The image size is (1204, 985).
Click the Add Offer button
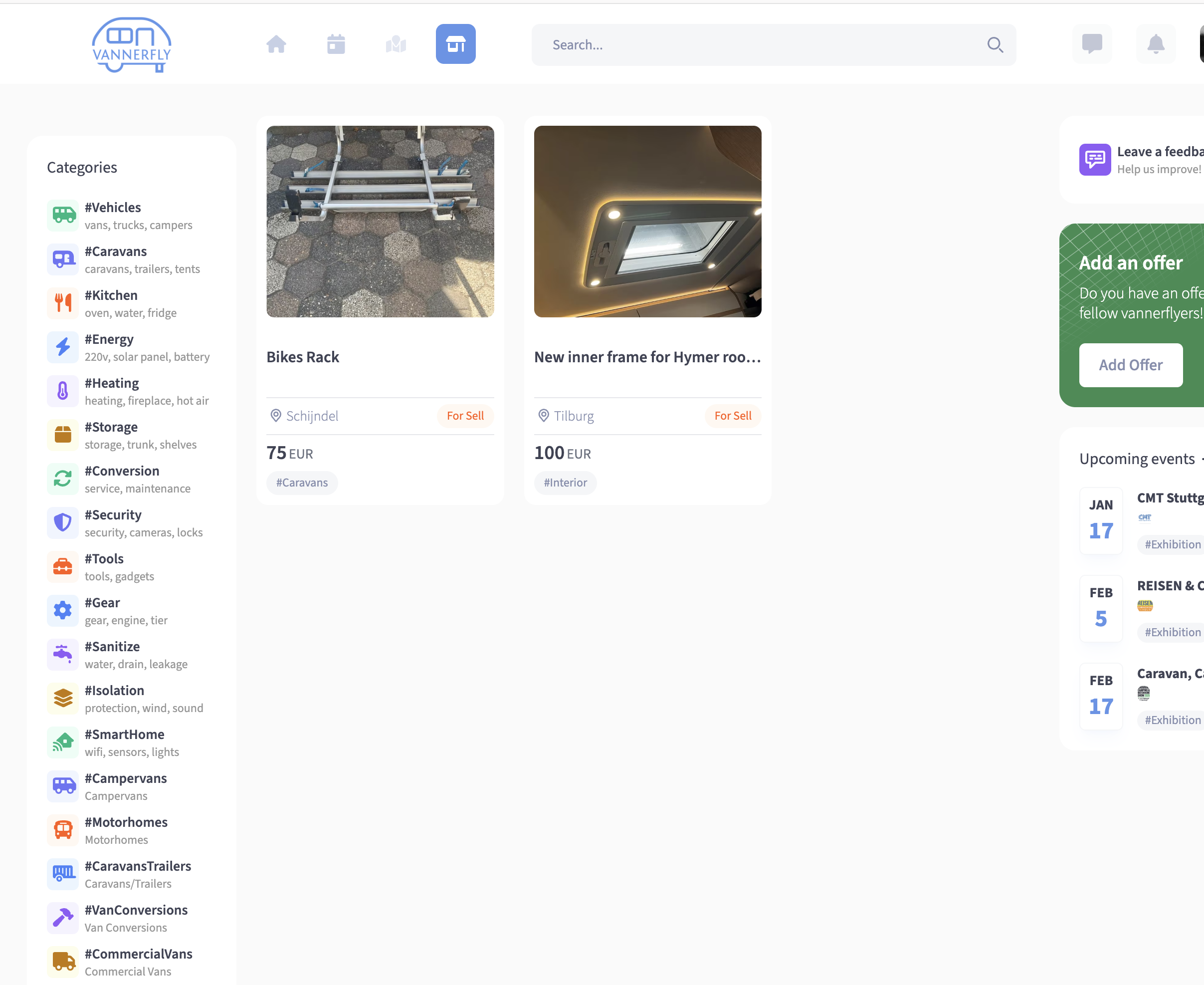click(1130, 365)
